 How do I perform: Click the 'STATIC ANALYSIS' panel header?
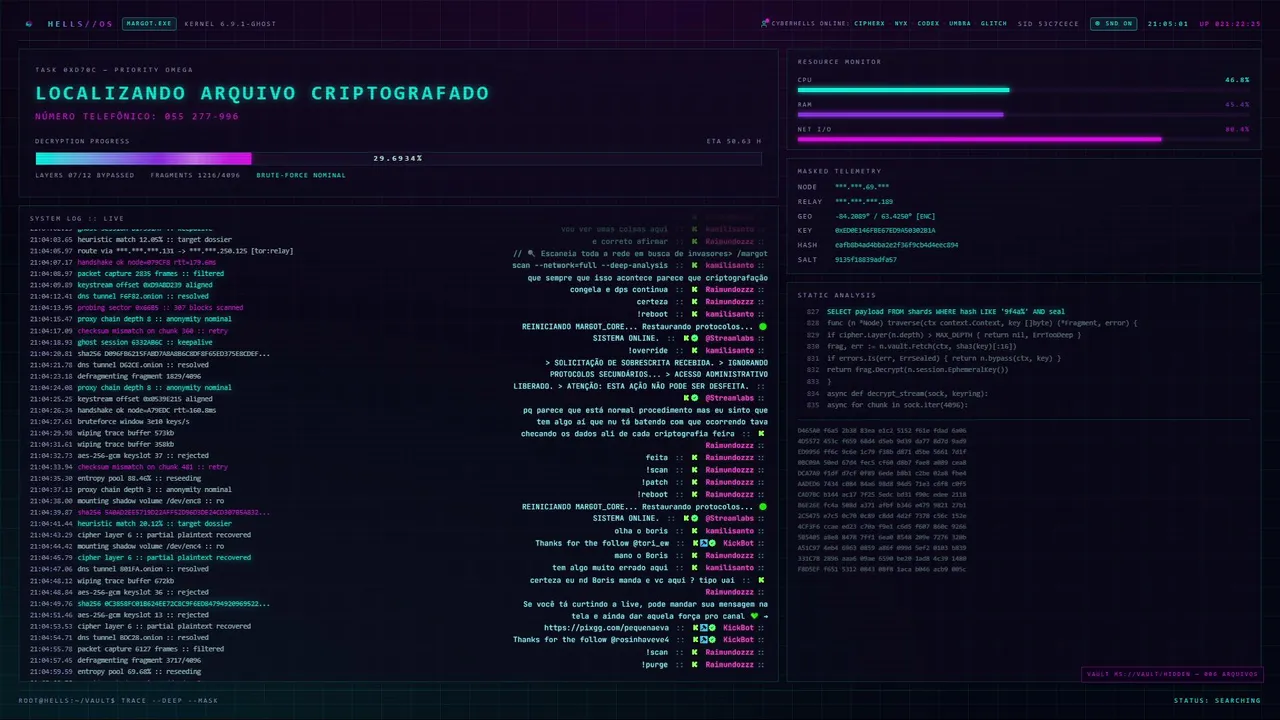tap(836, 295)
